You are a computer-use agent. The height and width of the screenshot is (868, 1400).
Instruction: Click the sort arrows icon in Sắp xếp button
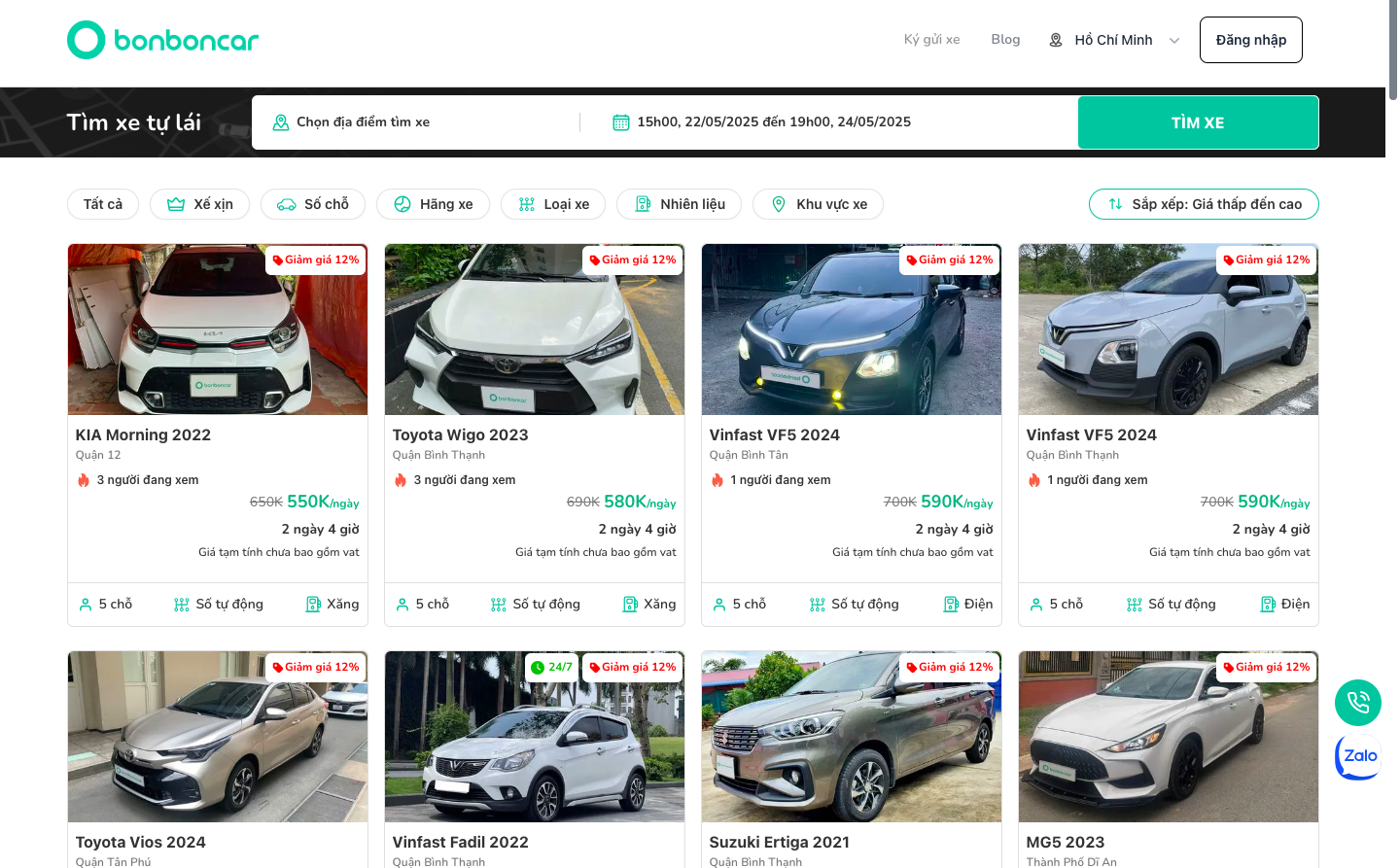pyautogui.click(x=1115, y=204)
